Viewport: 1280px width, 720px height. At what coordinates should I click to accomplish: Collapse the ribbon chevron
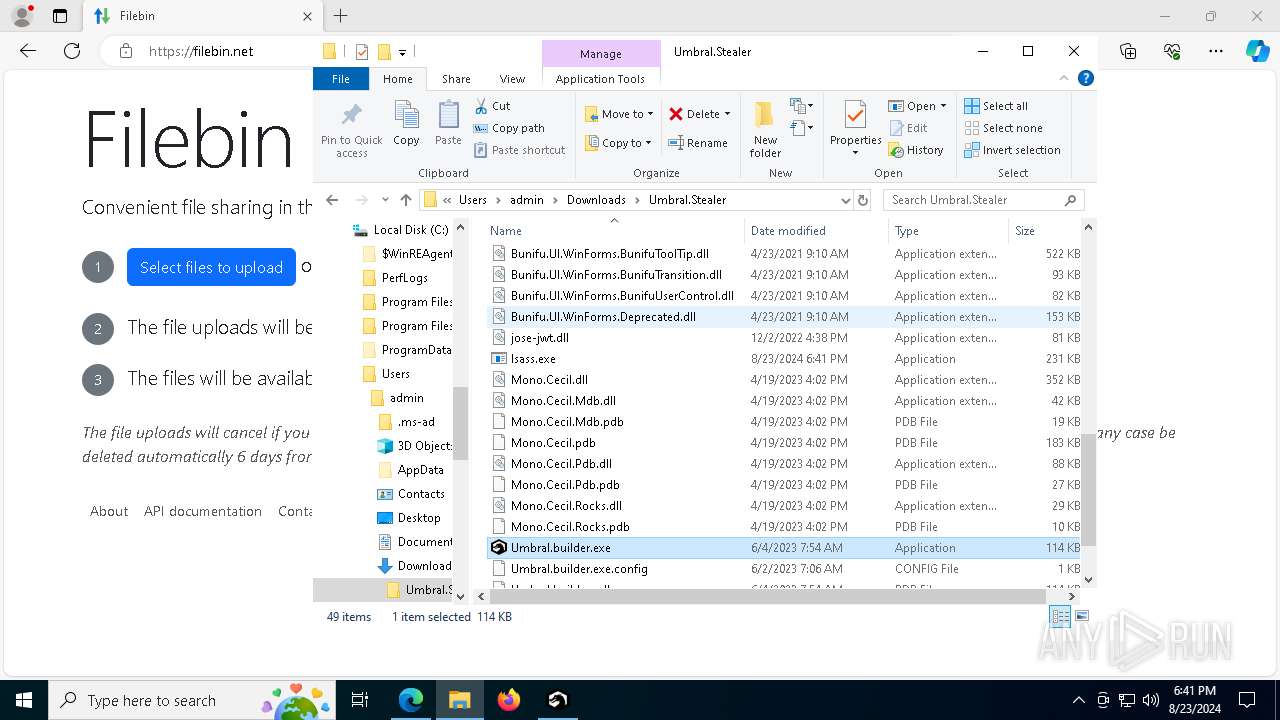(1064, 78)
